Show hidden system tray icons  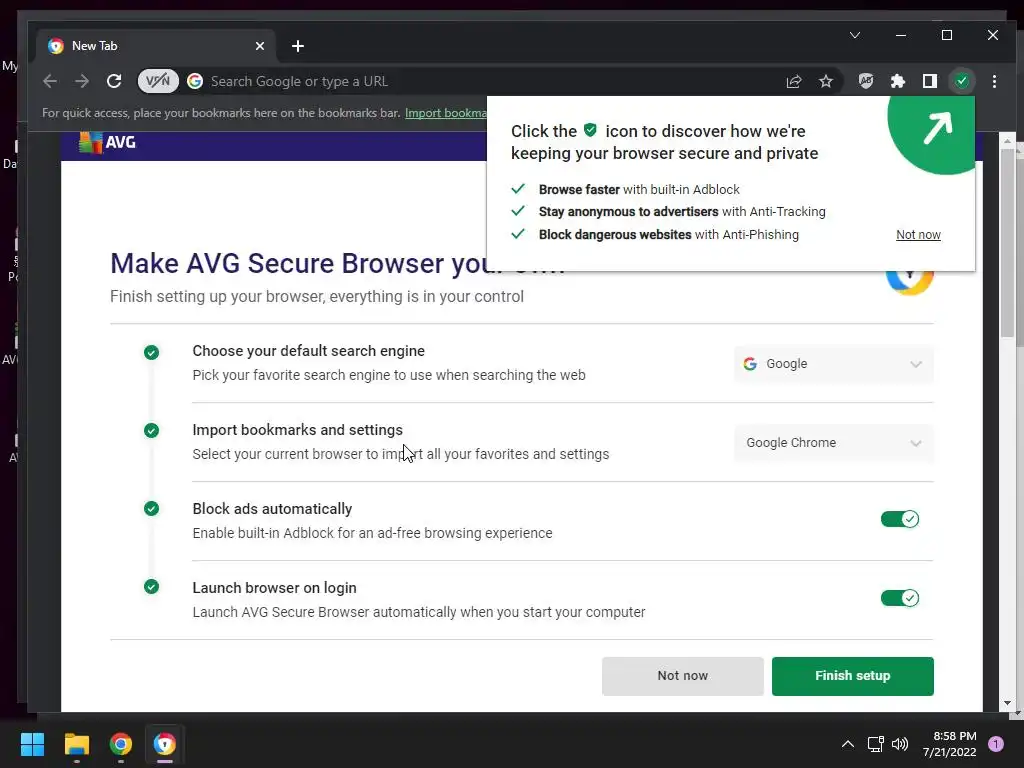pyautogui.click(x=848, y=744)
